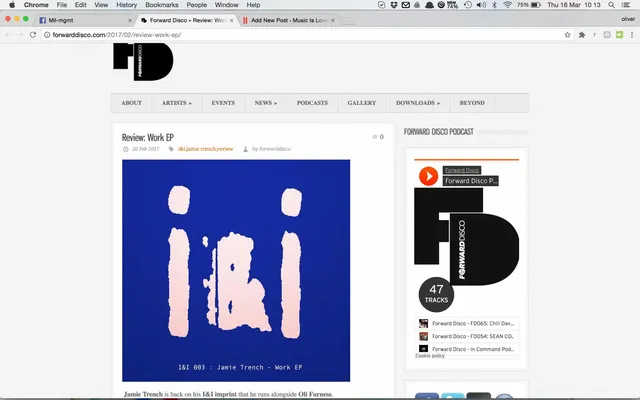640x400 pixels.
Task: Close the Add New Post tab
Action: pos(333,20)
